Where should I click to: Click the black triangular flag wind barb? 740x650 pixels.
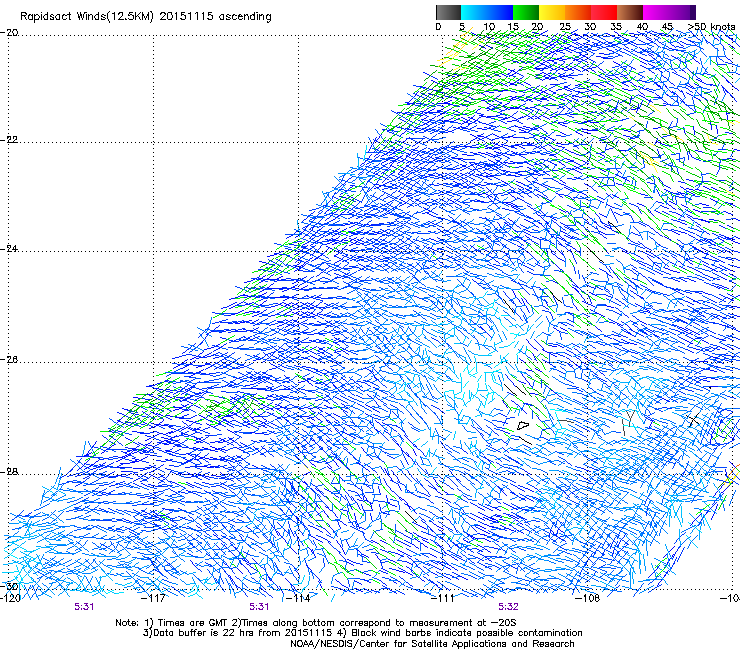point(523,426)
